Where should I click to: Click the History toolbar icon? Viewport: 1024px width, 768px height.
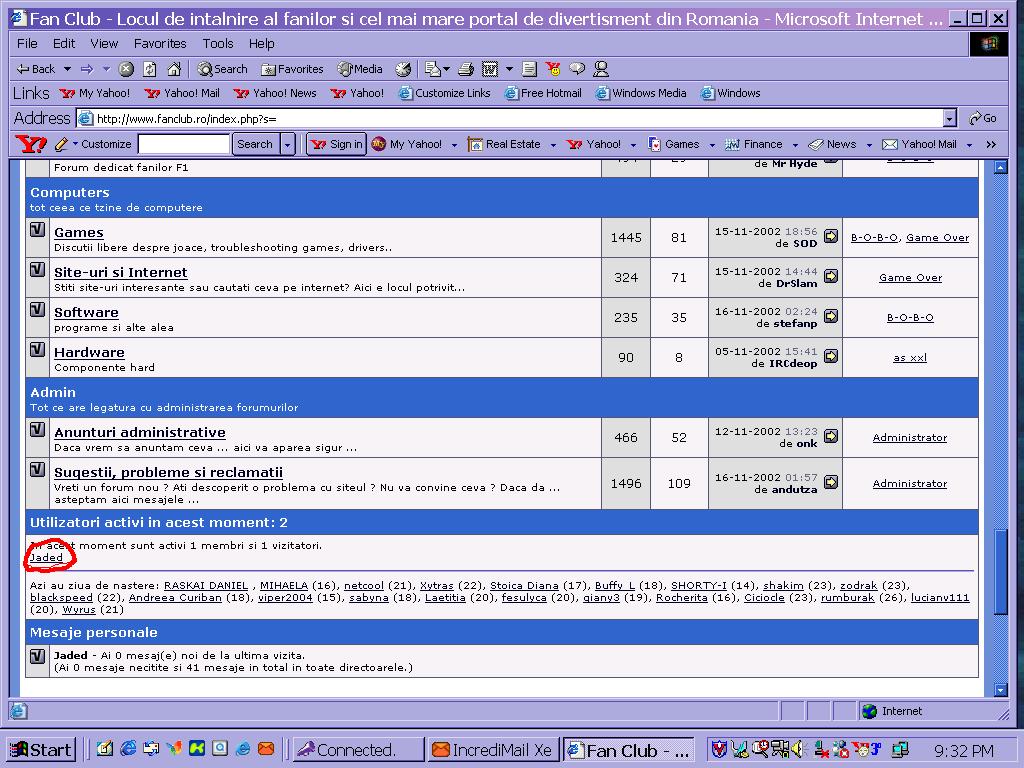pyautogui.click(x=404, y=69)
